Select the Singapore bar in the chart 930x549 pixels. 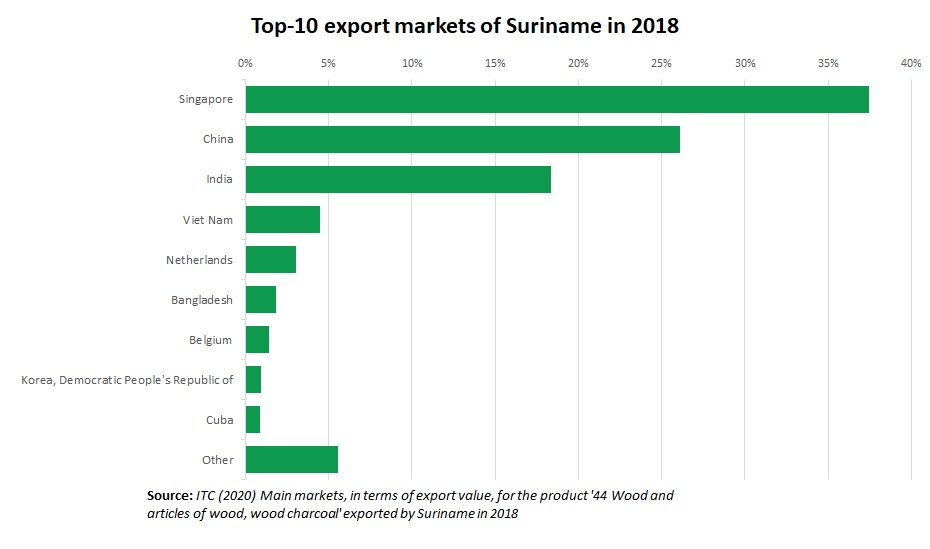[x=557, y=99]
